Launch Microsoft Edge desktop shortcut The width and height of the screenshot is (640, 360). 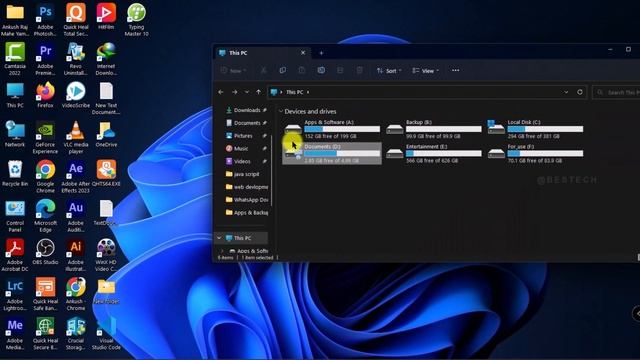pos(45,216)
